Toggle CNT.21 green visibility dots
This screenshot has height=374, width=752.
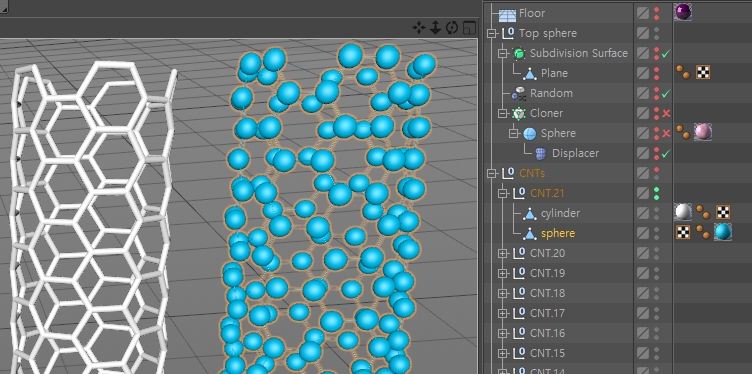click(657, 194)
